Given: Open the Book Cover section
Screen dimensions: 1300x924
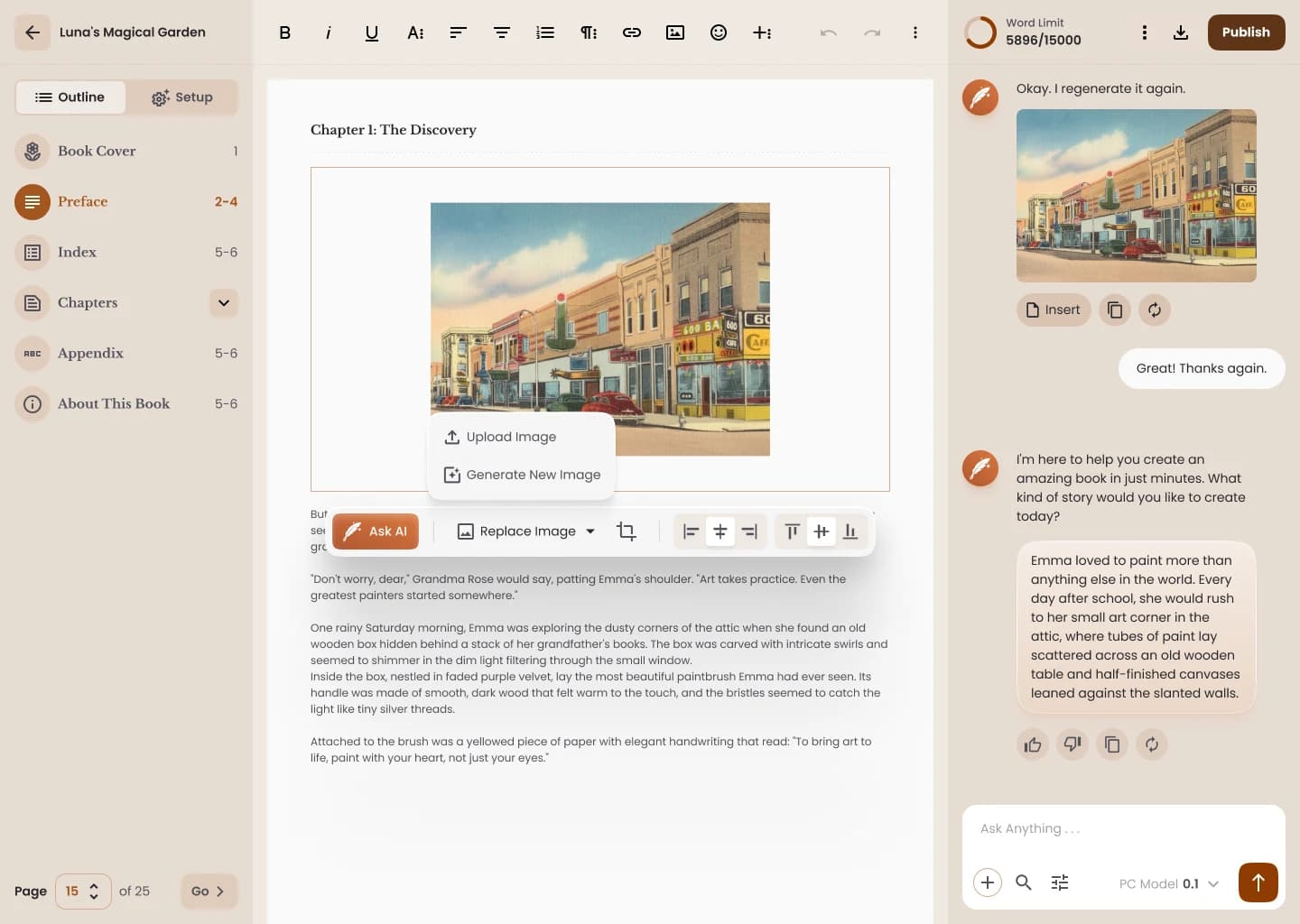Looking at the screenshot, I should coord(126,151).
